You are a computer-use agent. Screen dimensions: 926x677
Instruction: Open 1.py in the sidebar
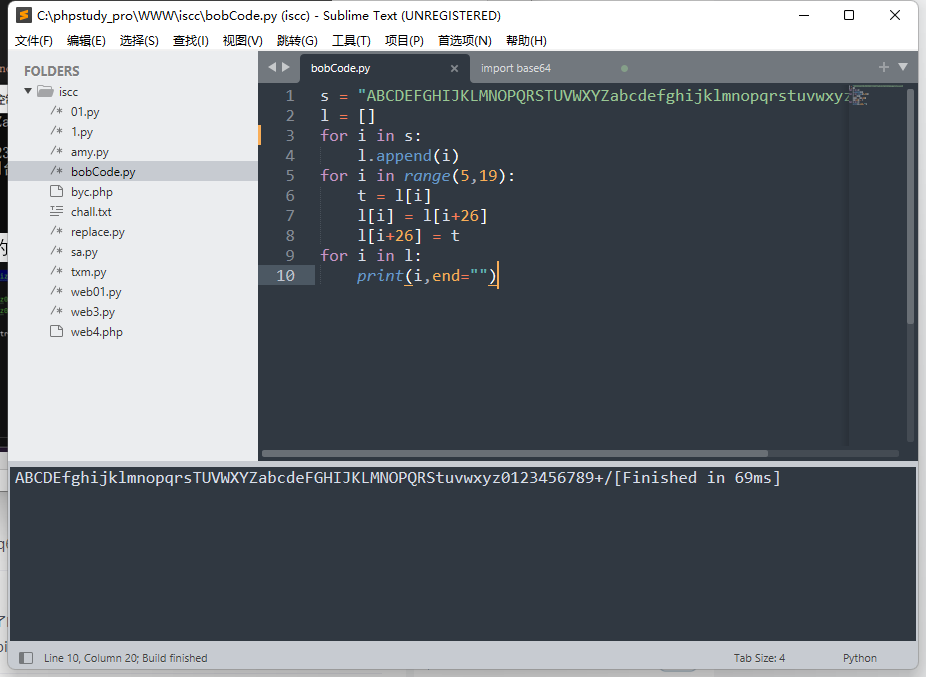pos(81,132)
